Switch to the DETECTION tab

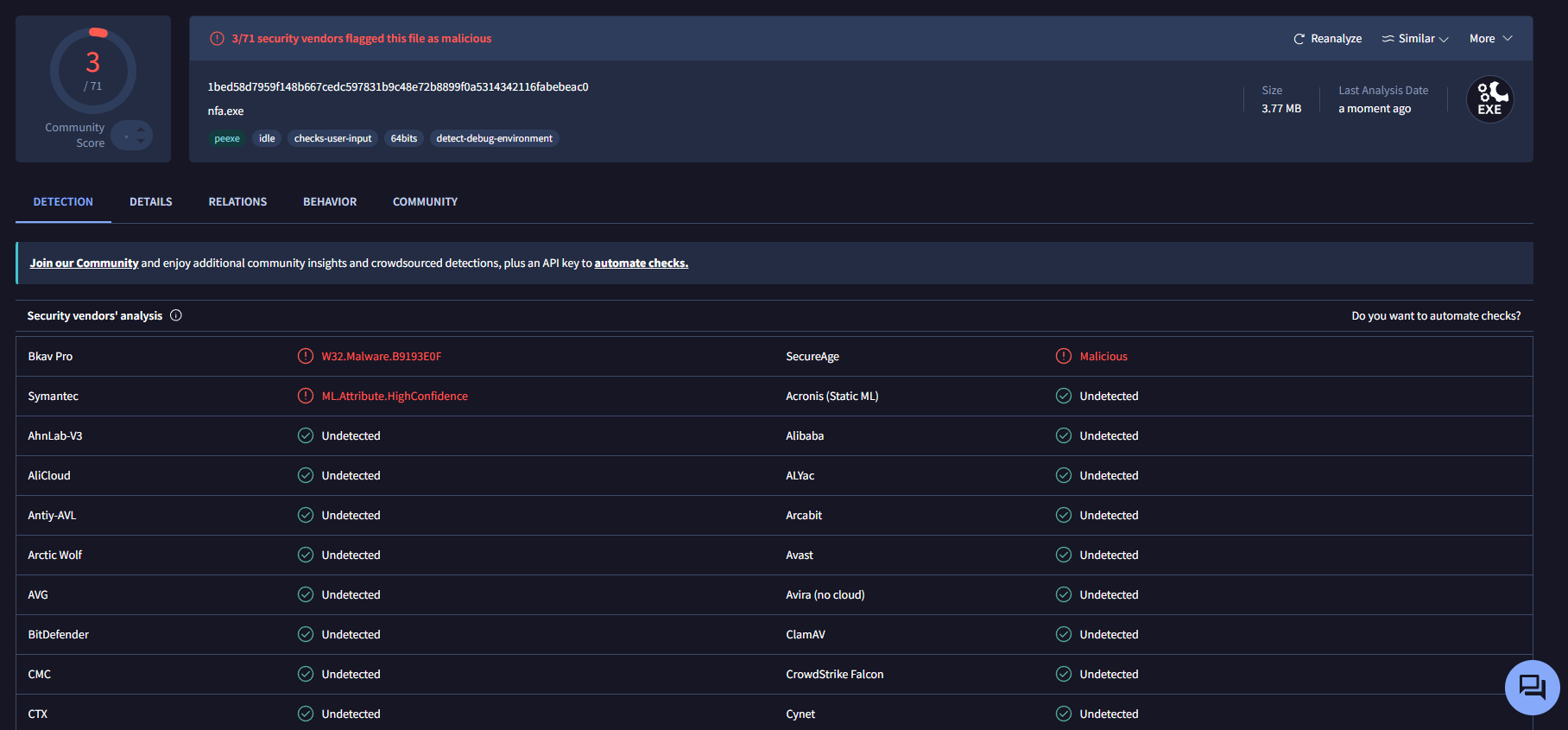pyautogui.click(x=63, y=202)
